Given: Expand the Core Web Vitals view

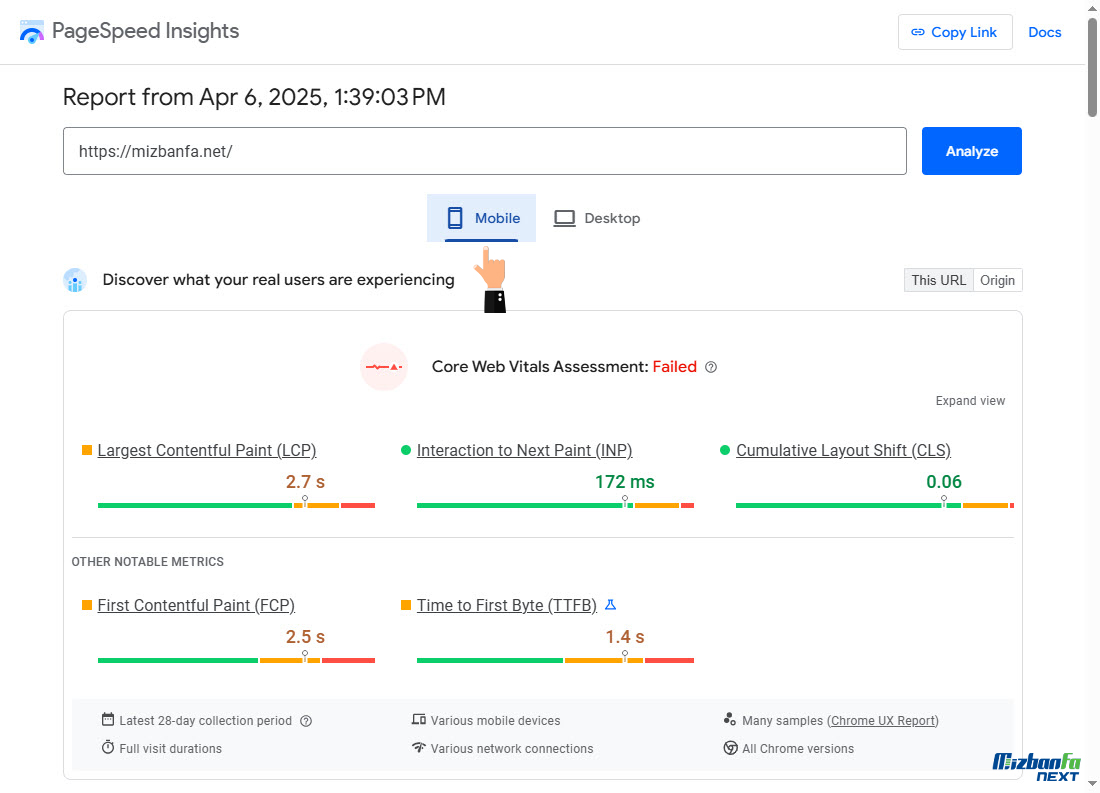Looking at the screenshot, I should point(970,401).
